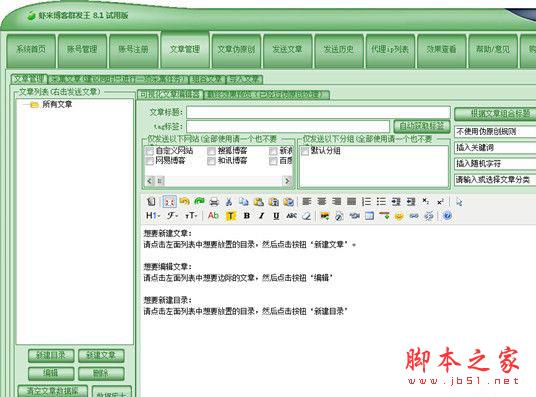Insert a numbered list
The height and width of the screenshot is (397, 536).
tap(366, 201)
